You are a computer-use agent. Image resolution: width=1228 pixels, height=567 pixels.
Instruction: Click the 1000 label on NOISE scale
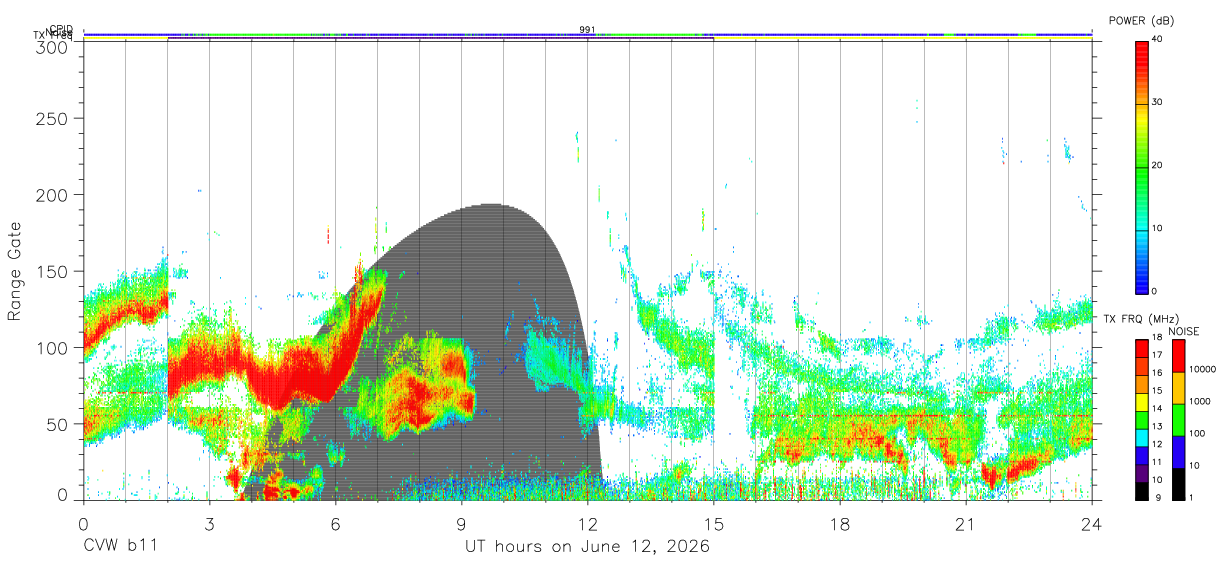coord(1199,401)
